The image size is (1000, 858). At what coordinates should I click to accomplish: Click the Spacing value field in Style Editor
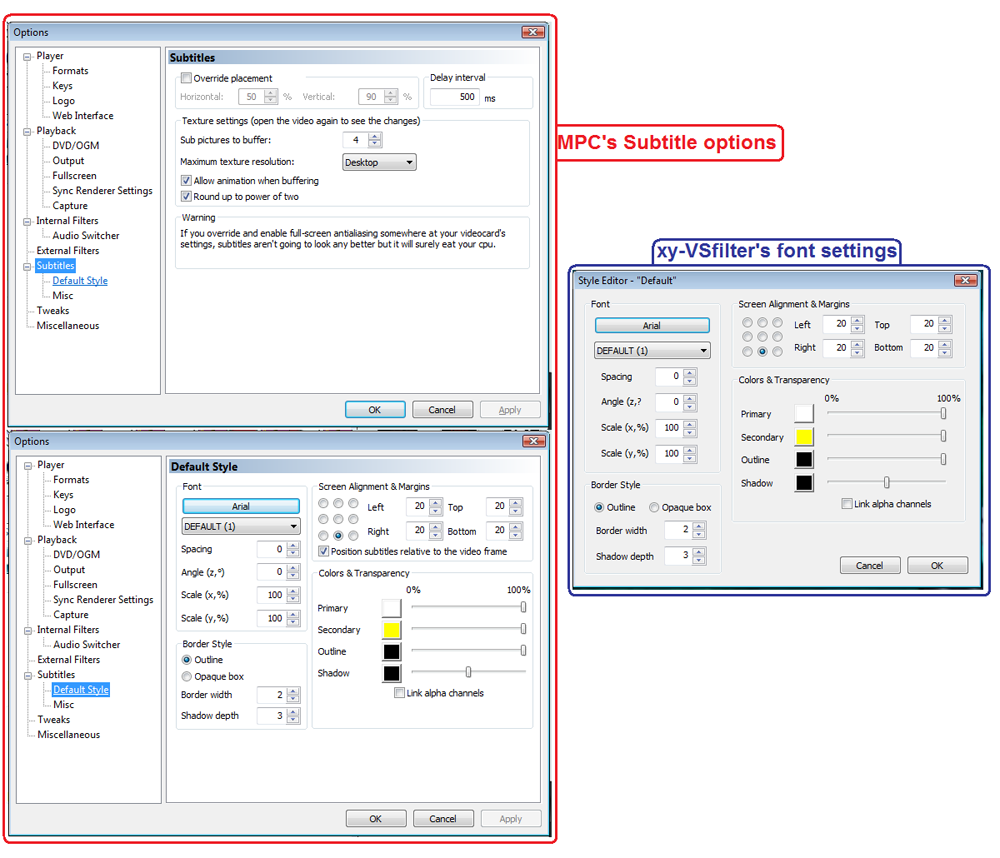tap(669, 376)
